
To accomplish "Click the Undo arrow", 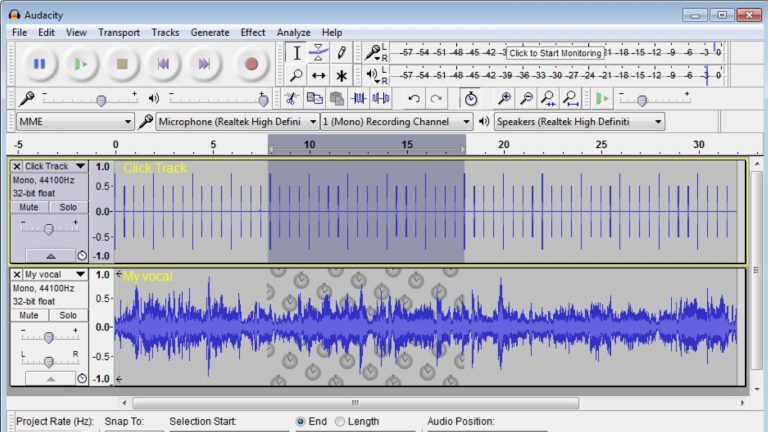I will pyautogui.click(x=414, y=99).
